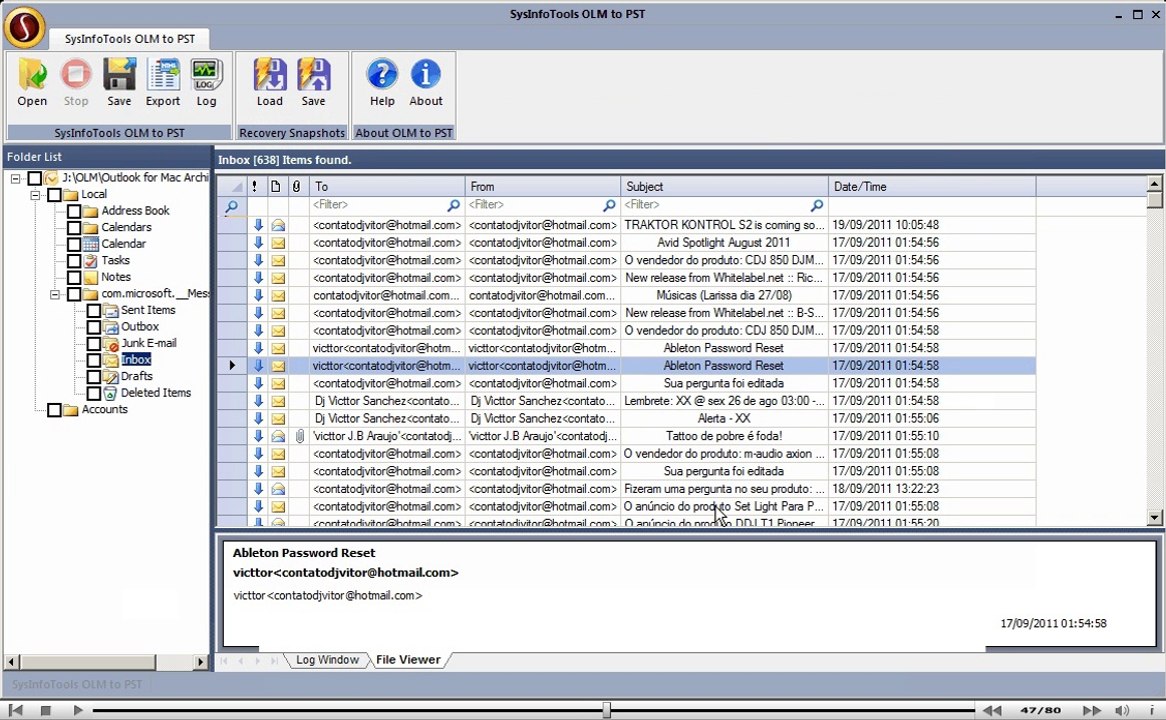Click the search icon in From filter
The width and height of the screenshot is (1166, 720).
(x=609, y=205)
